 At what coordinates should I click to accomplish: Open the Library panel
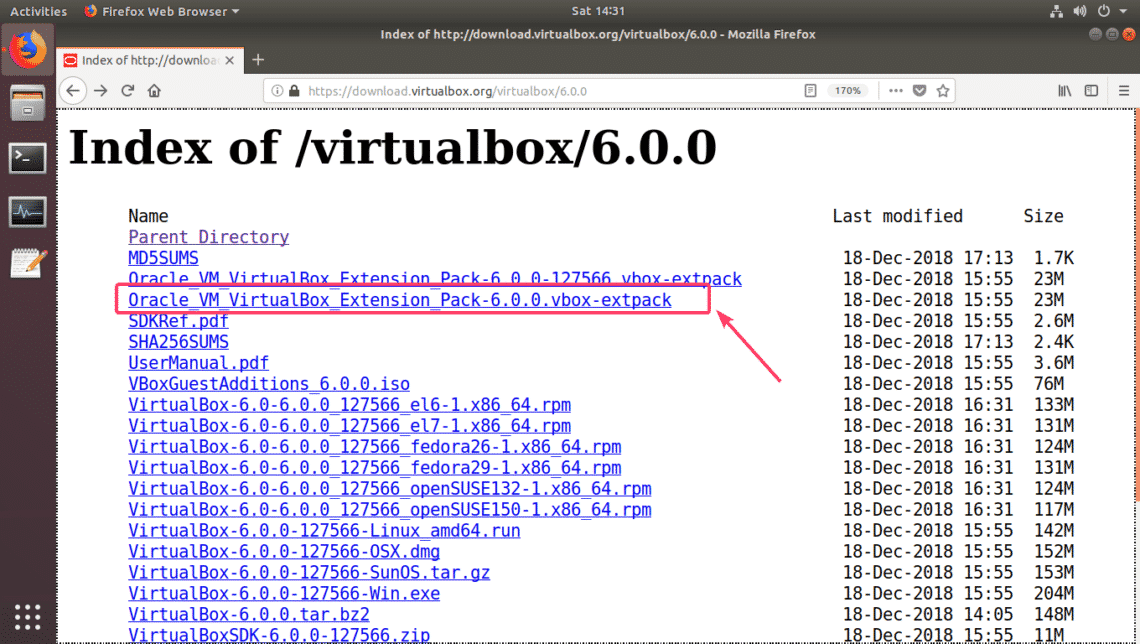pyautogui.click(x=1064, y=91)
